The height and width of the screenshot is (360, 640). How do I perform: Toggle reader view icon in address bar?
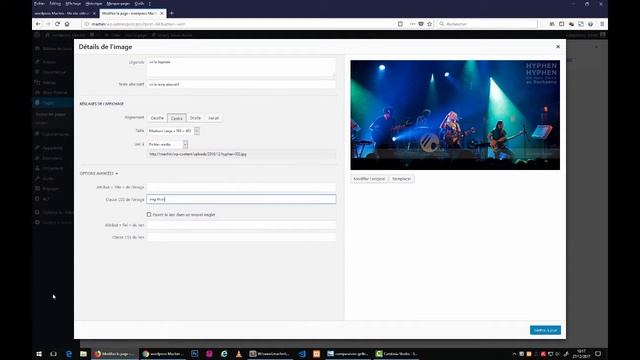pyautogui.click(x=400, y=24)
